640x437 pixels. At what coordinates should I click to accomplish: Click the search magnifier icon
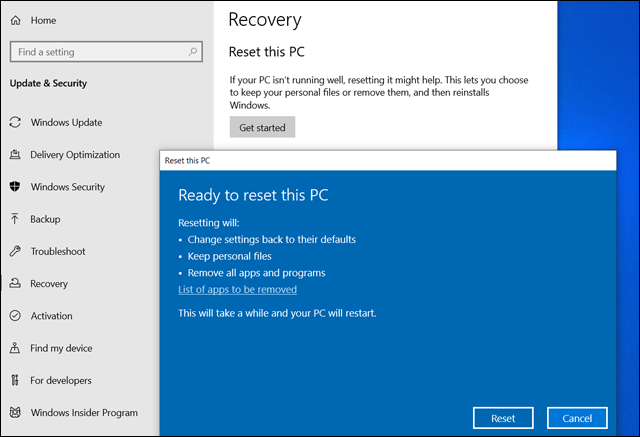193,52
